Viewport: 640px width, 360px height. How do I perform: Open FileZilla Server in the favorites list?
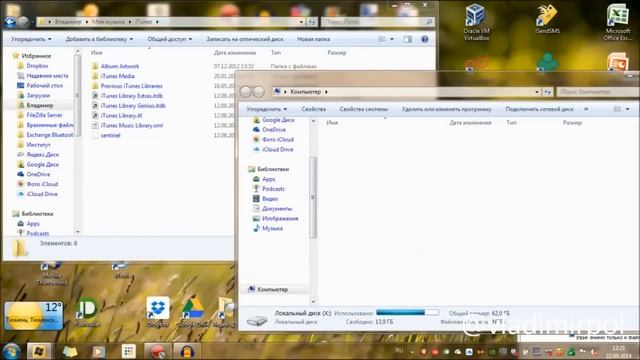pyautogui.click(x=44, y=115)
